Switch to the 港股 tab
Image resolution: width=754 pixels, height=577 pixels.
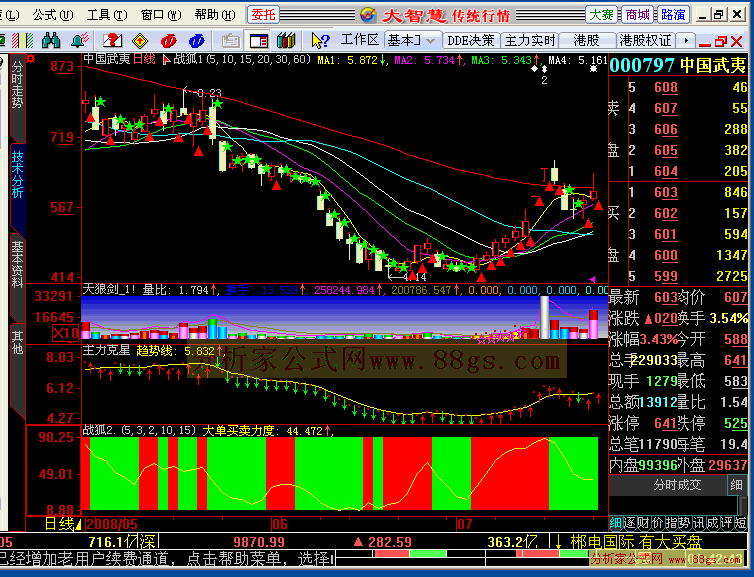[586, 40]
